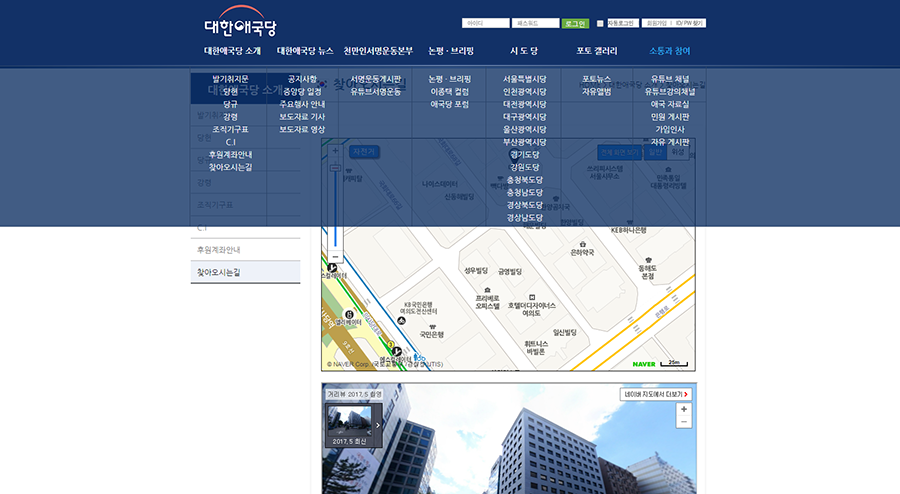Image resolution: width=900 pixels, height=494 pixels.
Task: Zoom out the street view panorama
Action: coord(684,422)
